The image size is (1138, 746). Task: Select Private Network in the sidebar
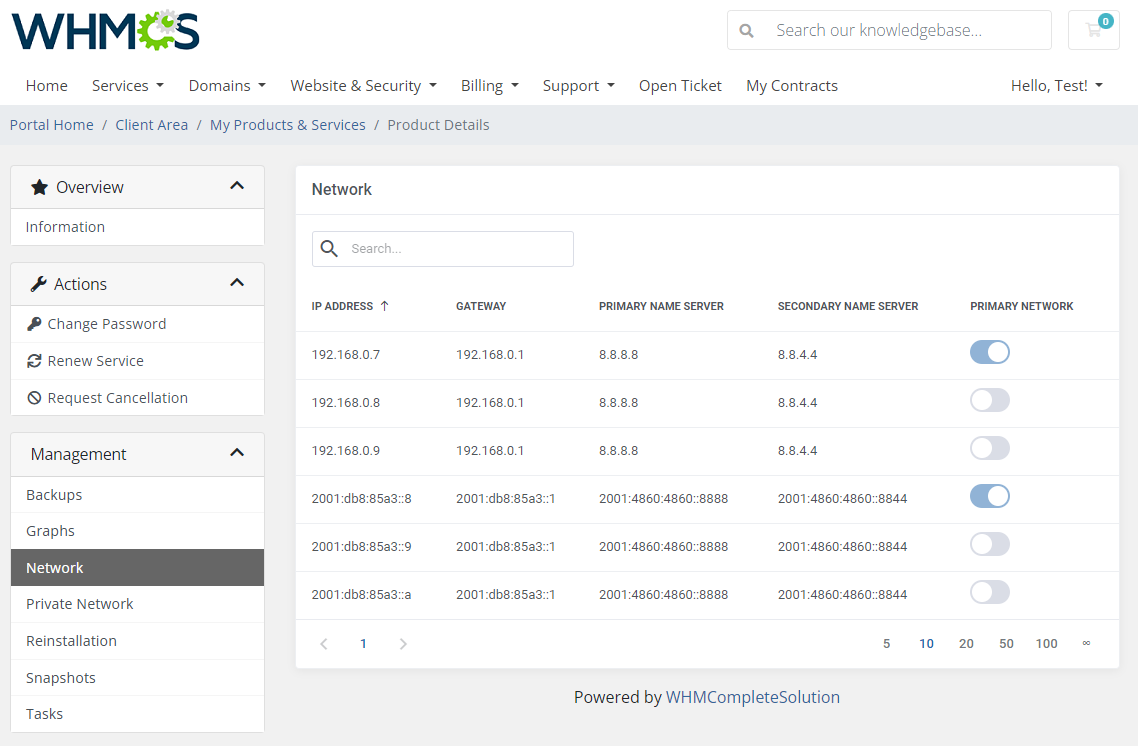point(80,604)
